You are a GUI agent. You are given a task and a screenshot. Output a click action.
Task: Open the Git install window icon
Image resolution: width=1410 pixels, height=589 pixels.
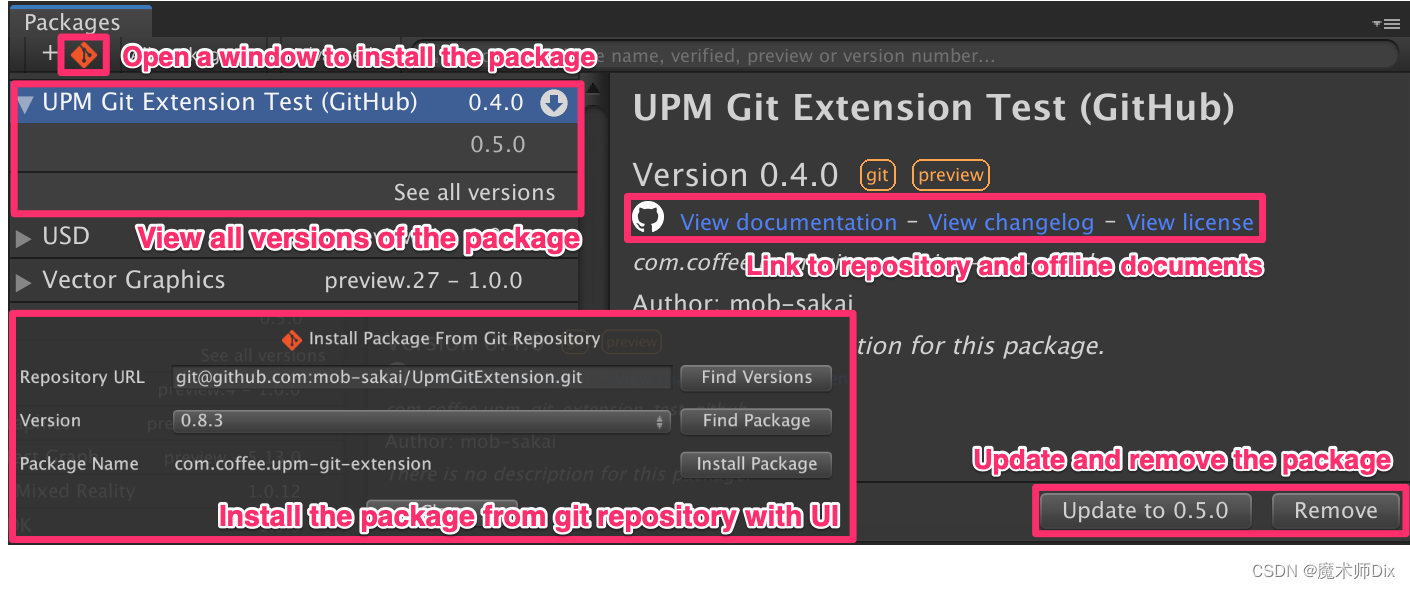tap(84, 56)
